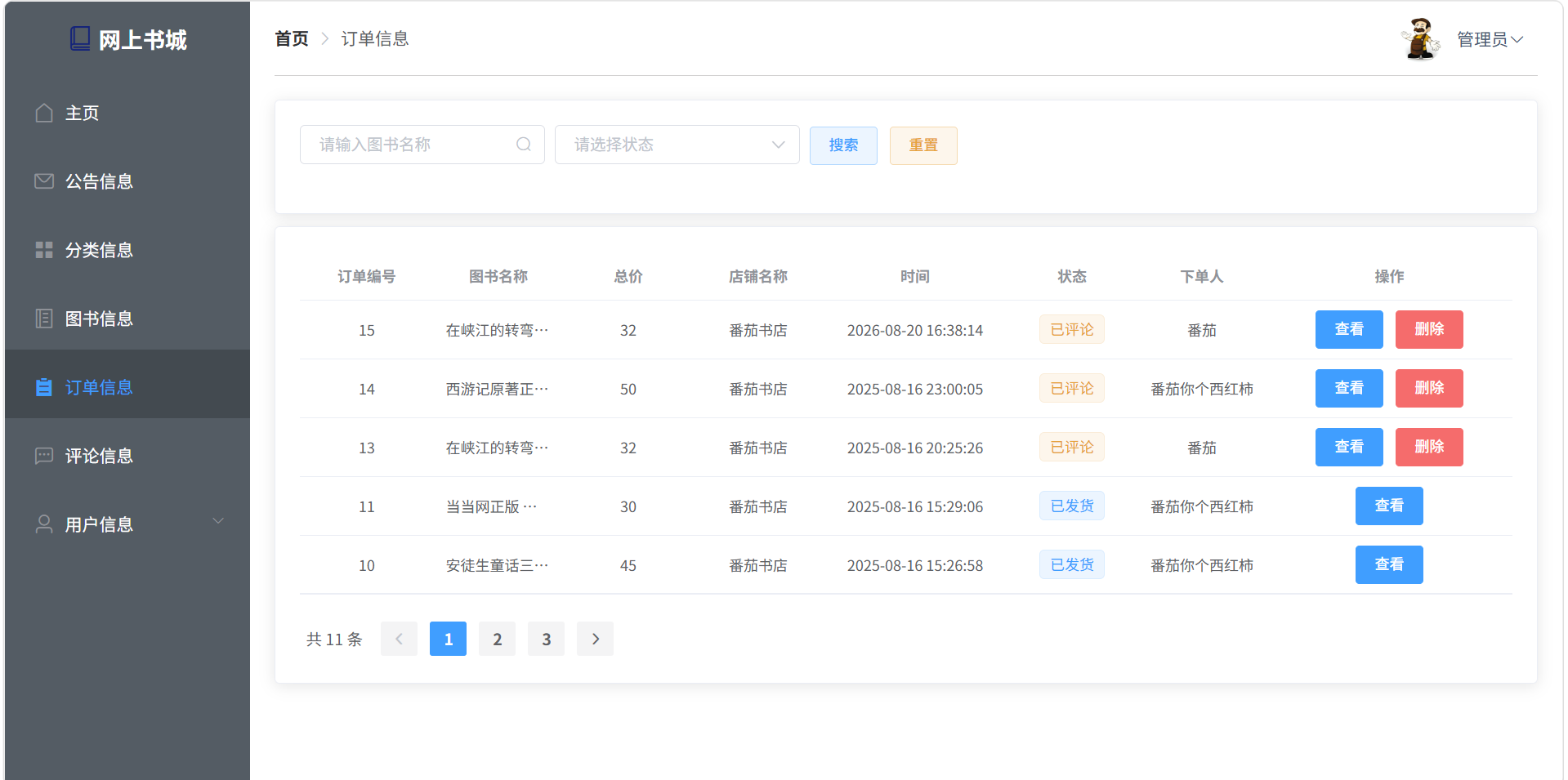Viewport: 1568px width, 780px height.
Task: View order 15 with 查看 button
Action: tap(1349, 329)
